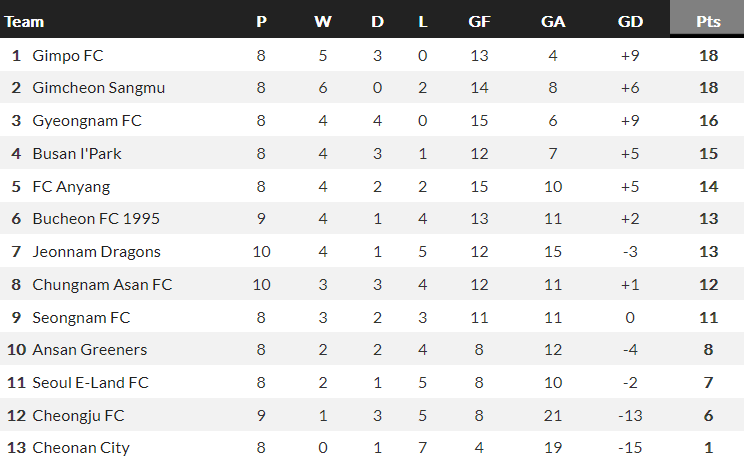The image size is (744, 462).
Task: Click the W wins column header
Action: (322, 21)
